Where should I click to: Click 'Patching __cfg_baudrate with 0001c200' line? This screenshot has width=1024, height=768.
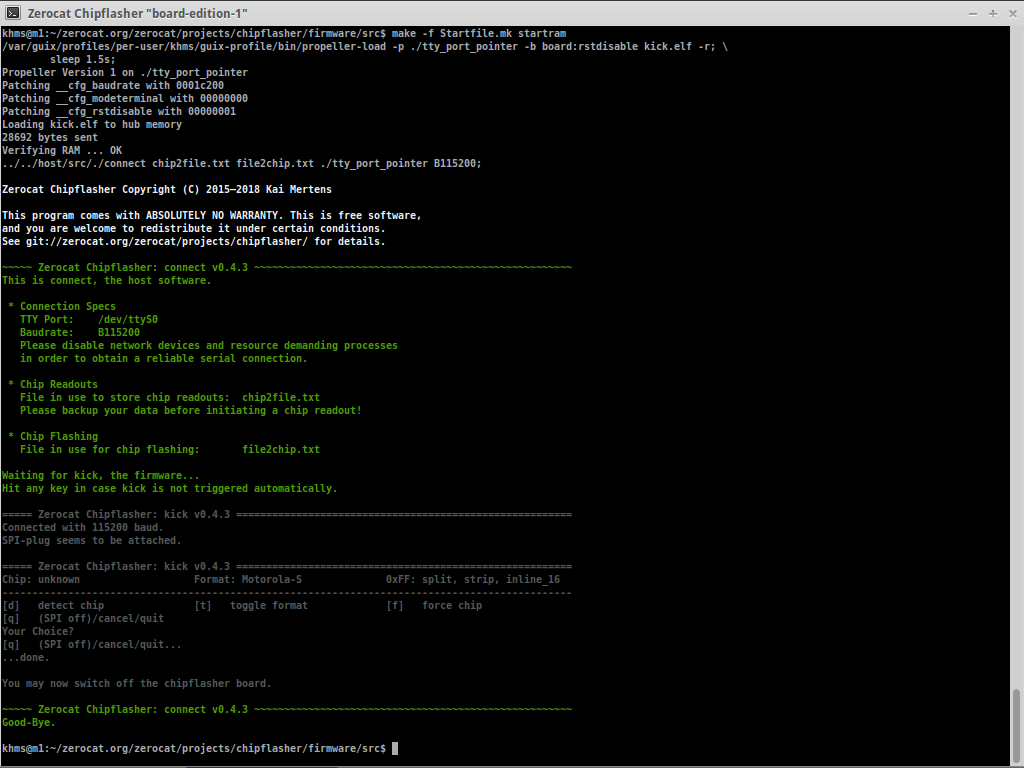[113, 86]
